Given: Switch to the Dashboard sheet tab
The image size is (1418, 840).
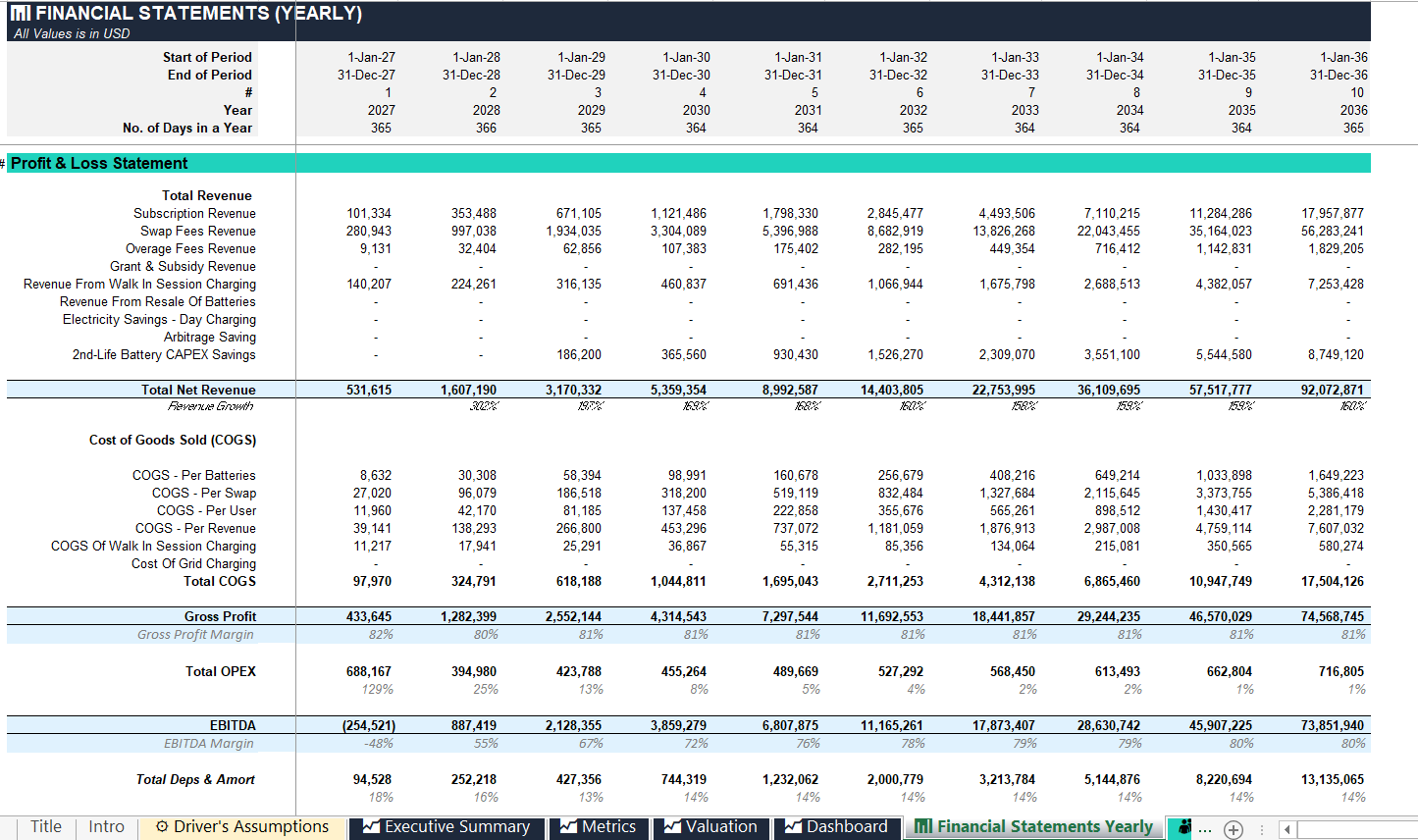Looking at the screenshot, I should pyautogui.click(x=837, y=827).
